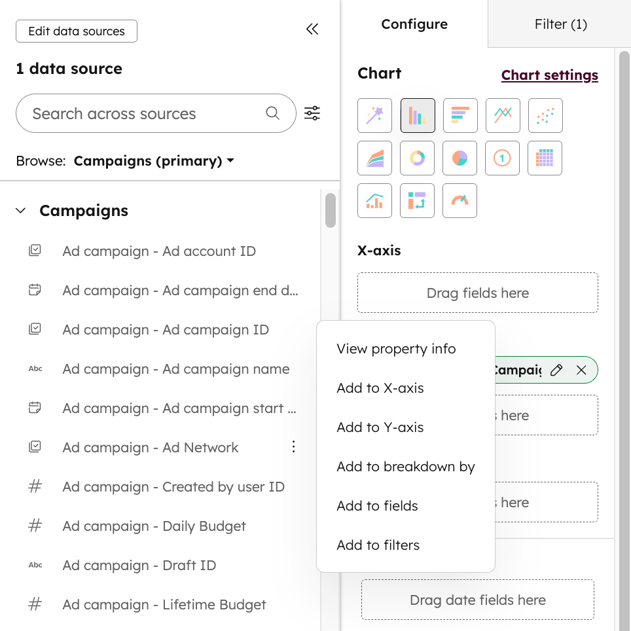Select the magic wand auto chart type

pos(375,116)
